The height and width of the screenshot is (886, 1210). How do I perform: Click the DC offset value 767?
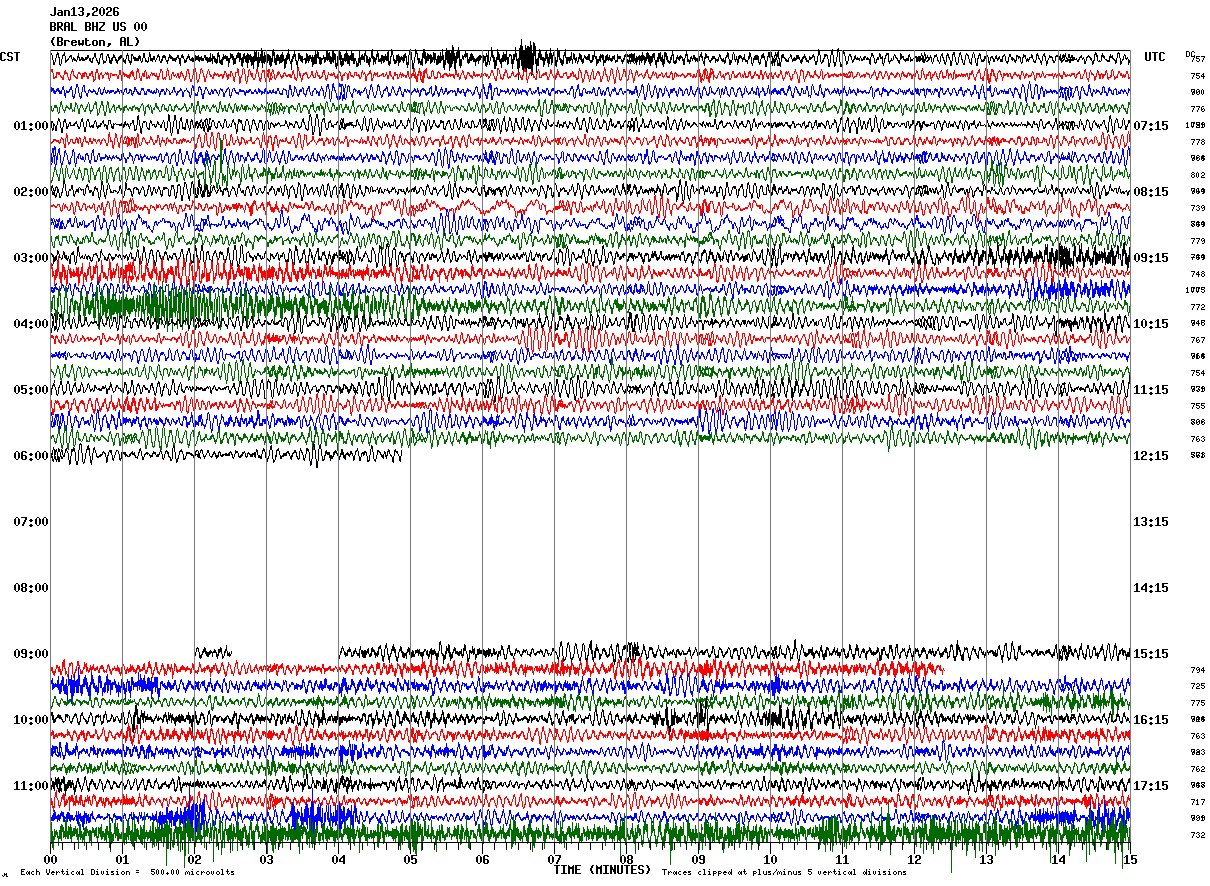[x=1197, y=340]
